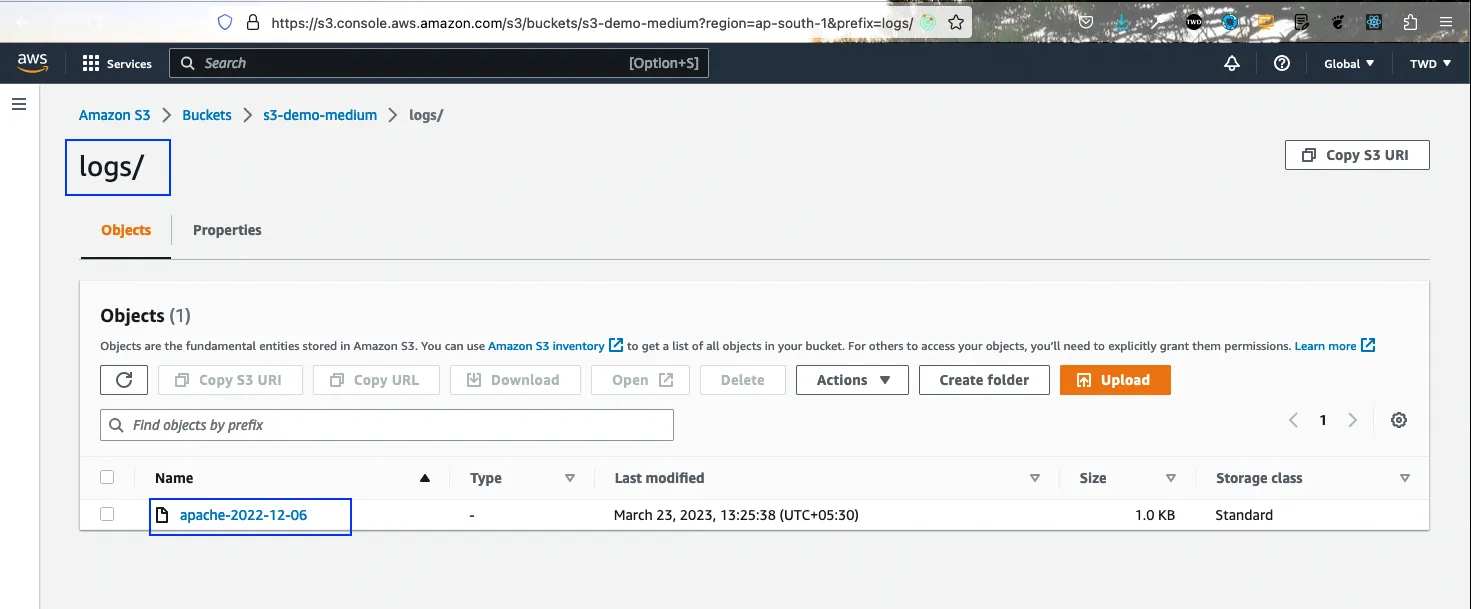Go to Amazon S3 breadcrumb

tap(115, 115)
